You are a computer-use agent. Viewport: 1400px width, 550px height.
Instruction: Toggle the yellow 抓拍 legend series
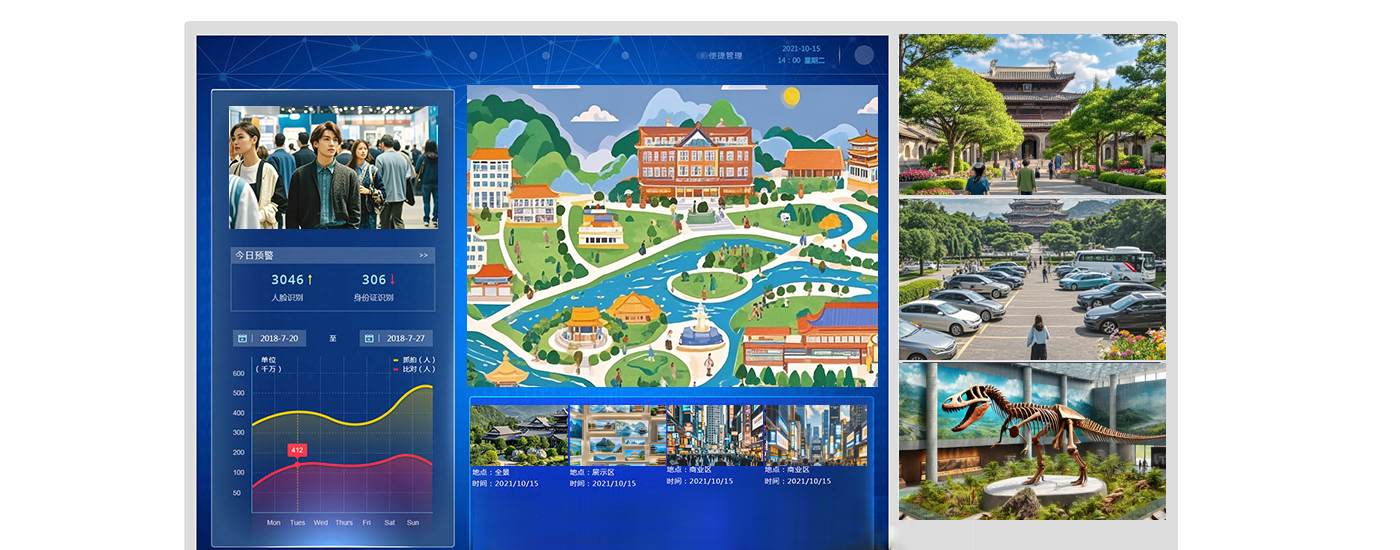(x=414, y=360)
